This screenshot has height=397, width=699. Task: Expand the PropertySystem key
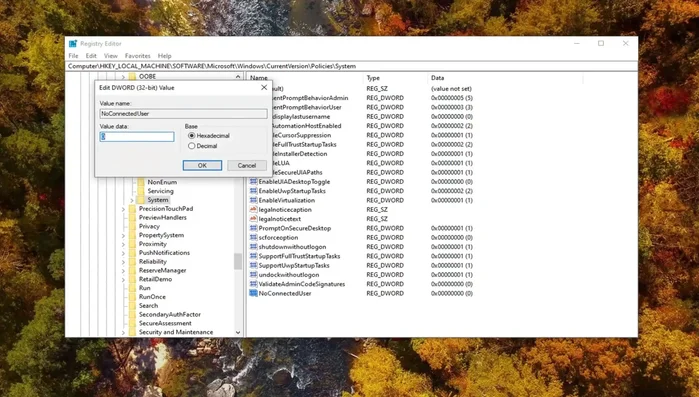coord(123,235)
